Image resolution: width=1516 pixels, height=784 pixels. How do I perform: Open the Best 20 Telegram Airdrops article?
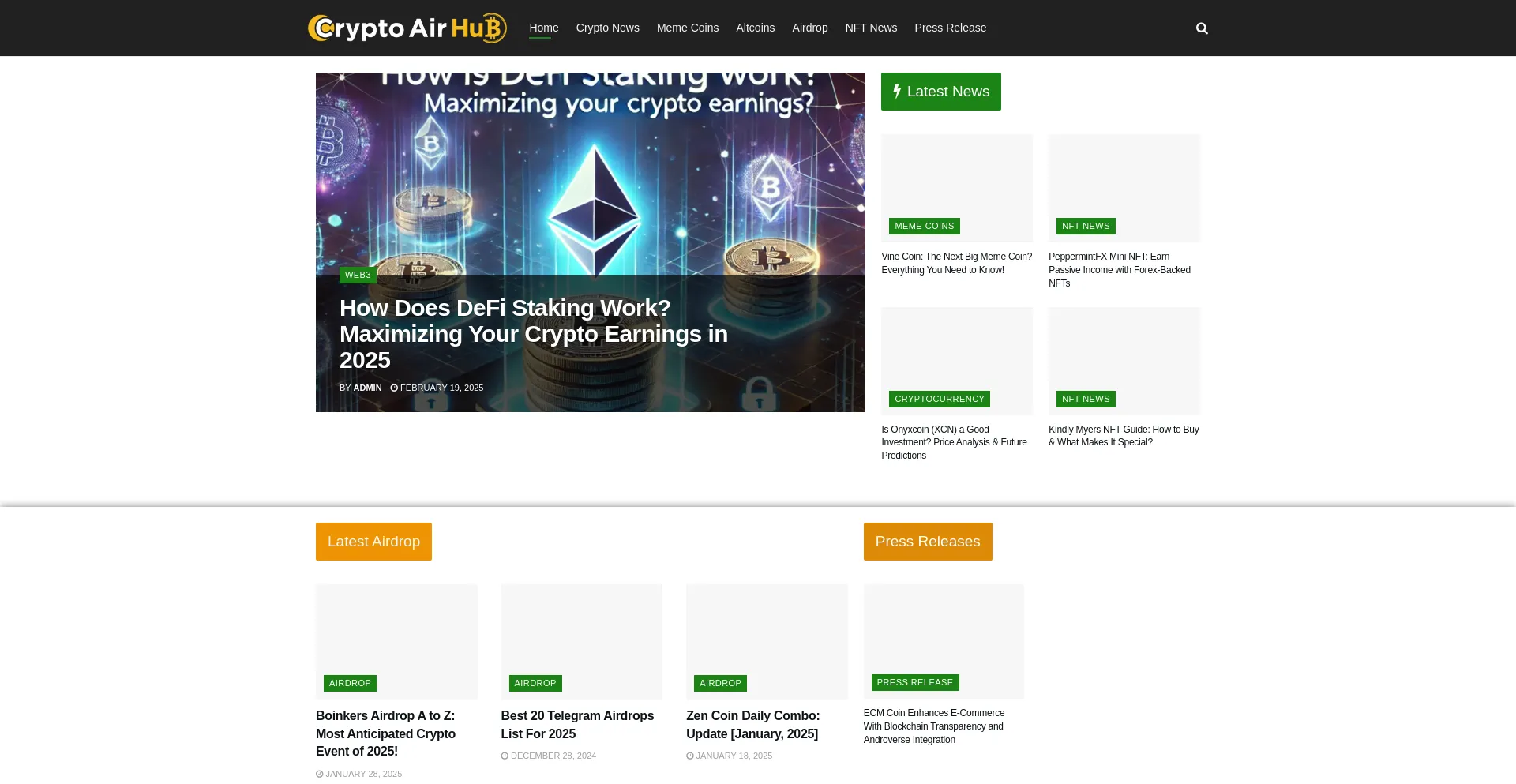(577, 725)
